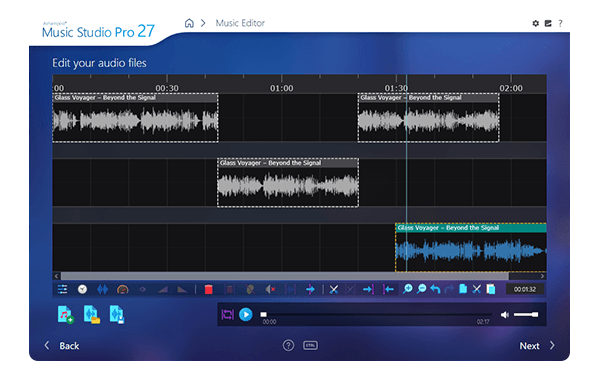Viewport: 600px width, 380px height.
Task: Open the speedometer tempo icon
Action: [x=122, y=290]
